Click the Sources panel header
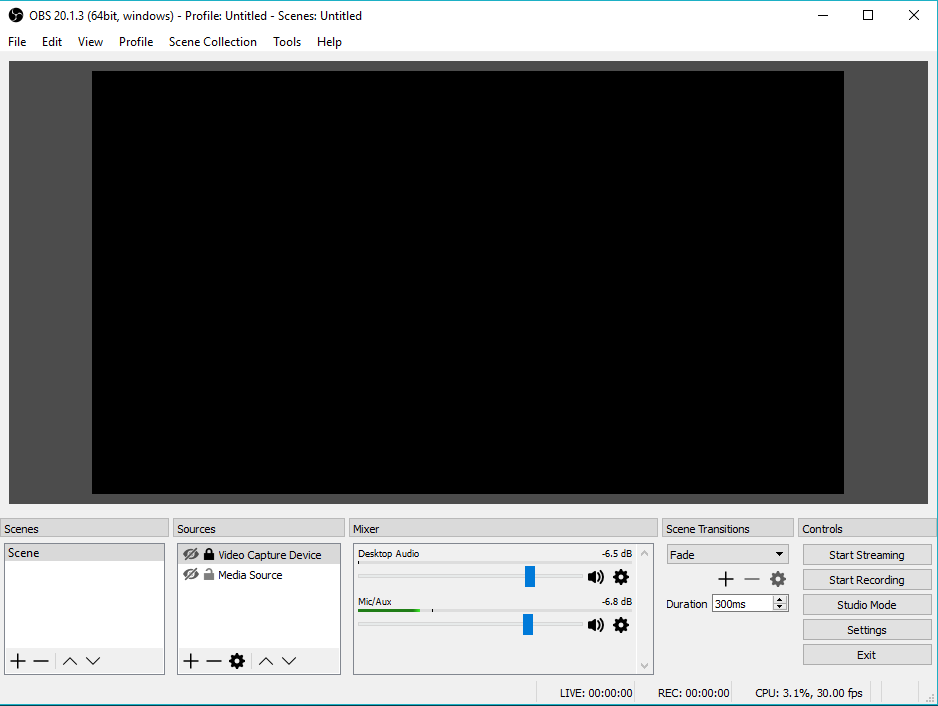This screenshot has height=706, width=938. [258, 528]
